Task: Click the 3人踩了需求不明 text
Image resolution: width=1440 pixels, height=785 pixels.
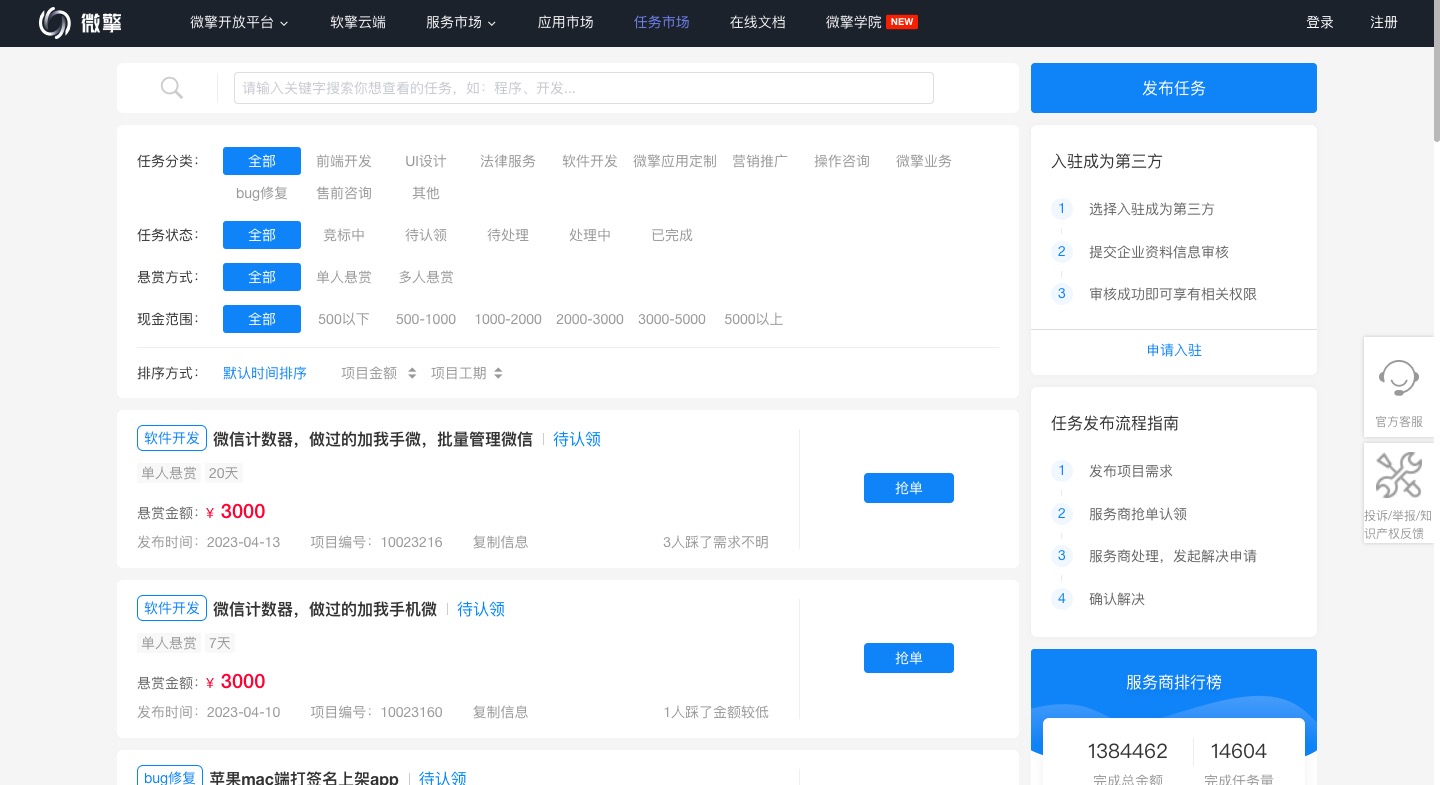Action: point(716,542)
